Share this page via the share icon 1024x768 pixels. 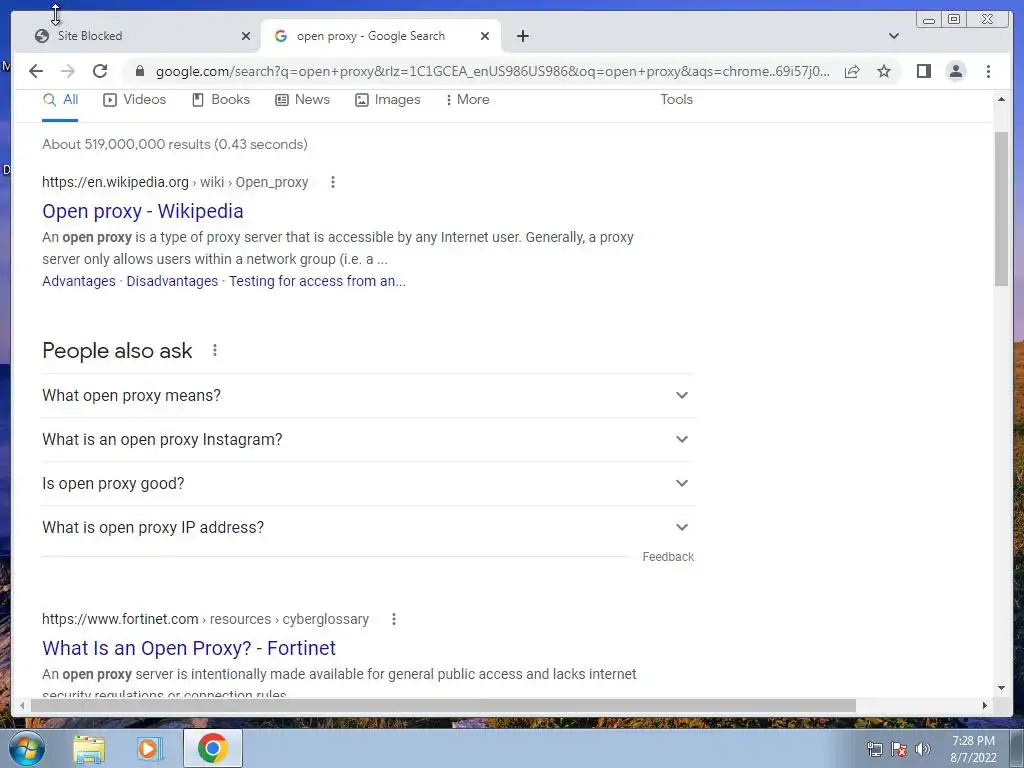click(x=852, y=71)
